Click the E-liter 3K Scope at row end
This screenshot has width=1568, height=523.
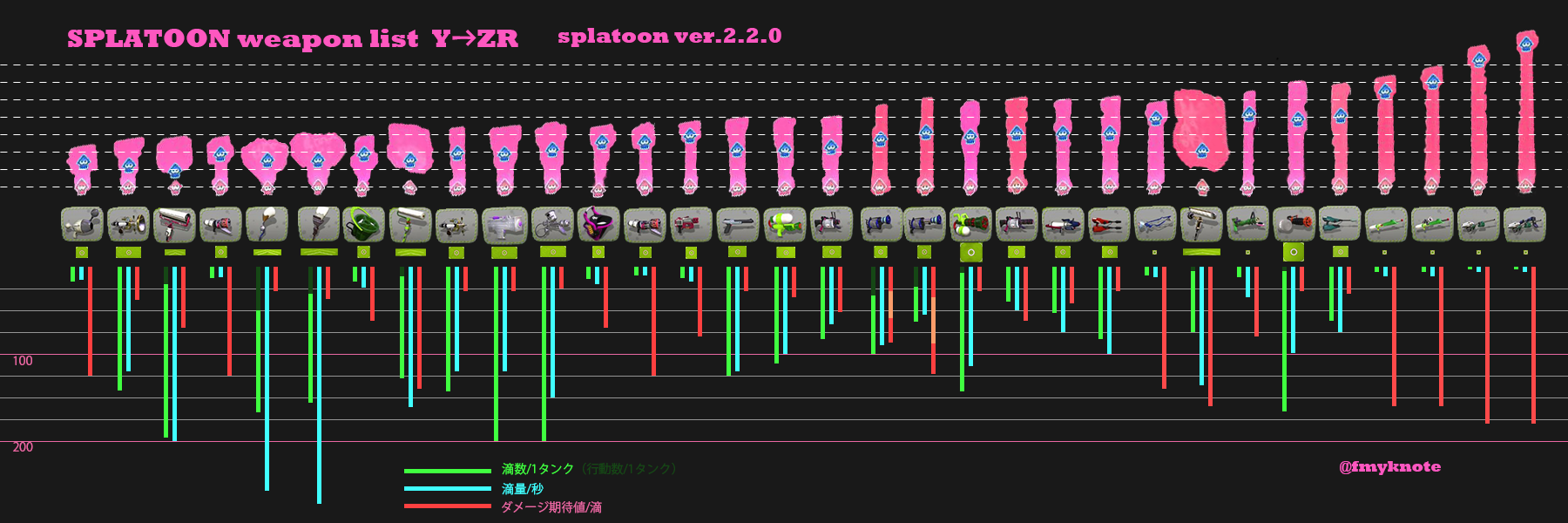click(x=1524, y=224)
